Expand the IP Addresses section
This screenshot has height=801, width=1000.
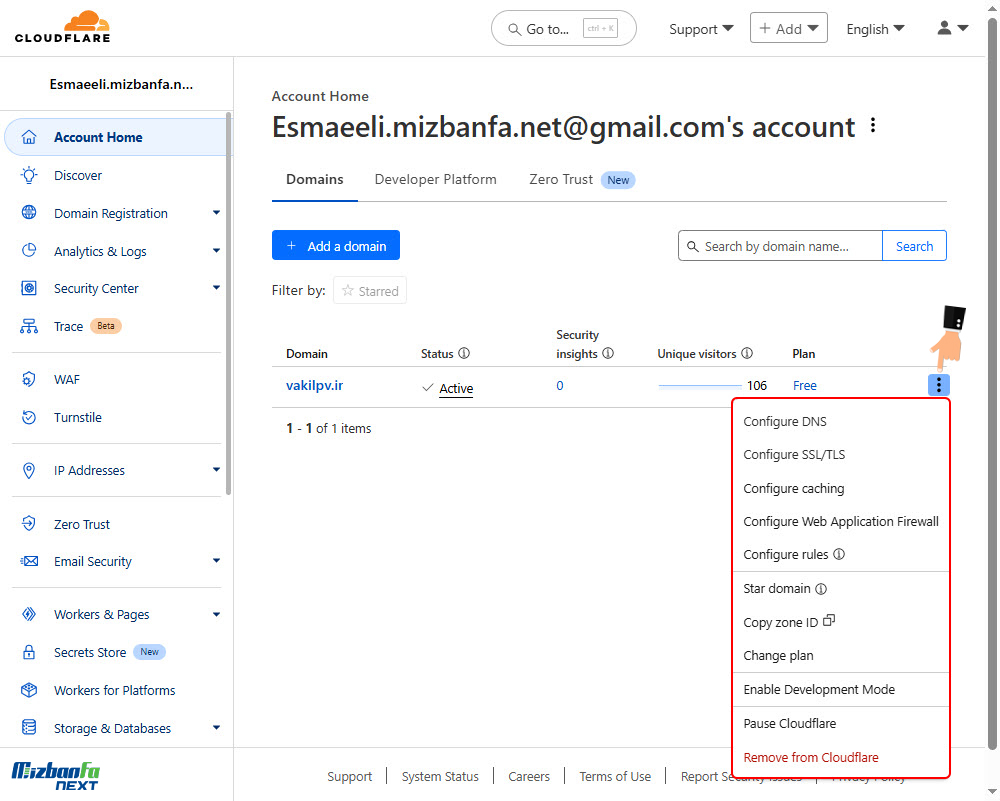coord(216,470)
